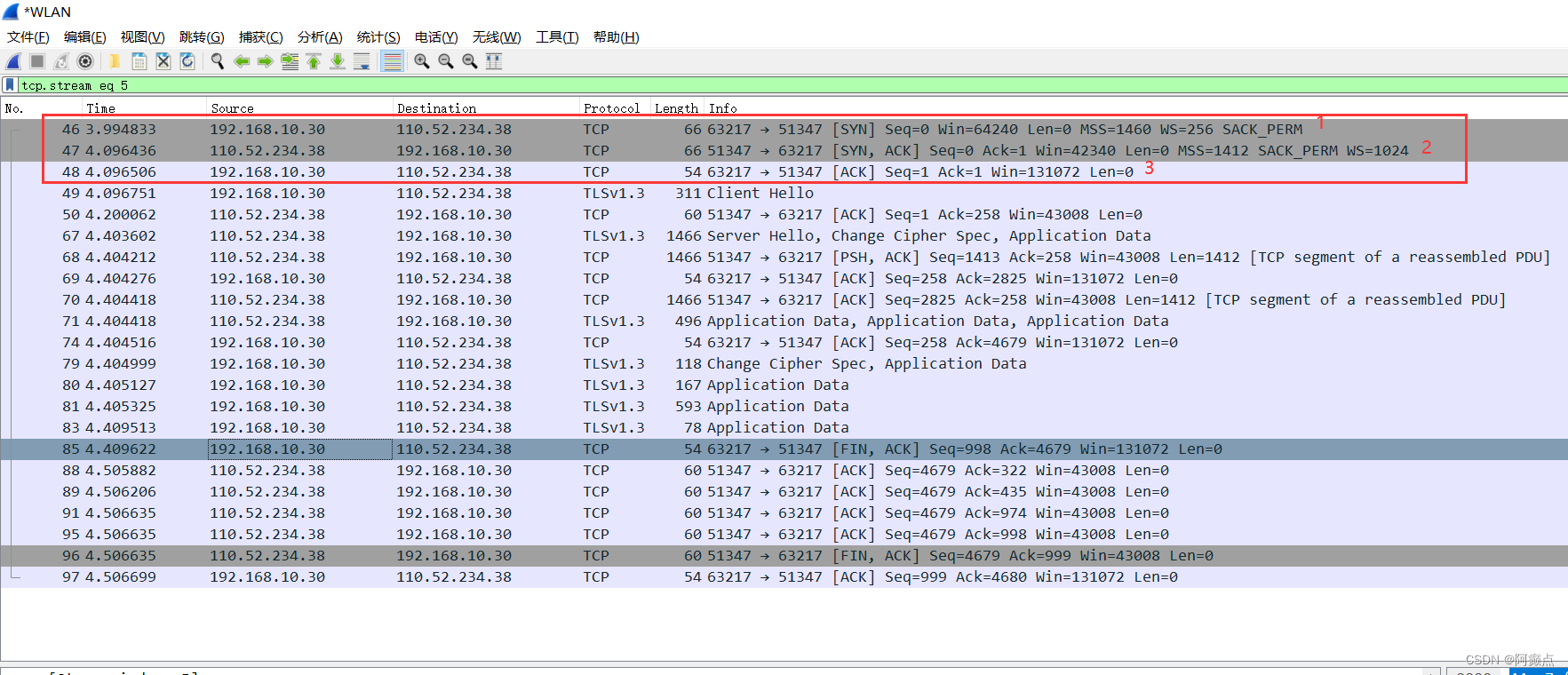Close this capture file icon
The width and height of the screenshot is (1568, 675).
pyautogui.click(x=163, y=61)
